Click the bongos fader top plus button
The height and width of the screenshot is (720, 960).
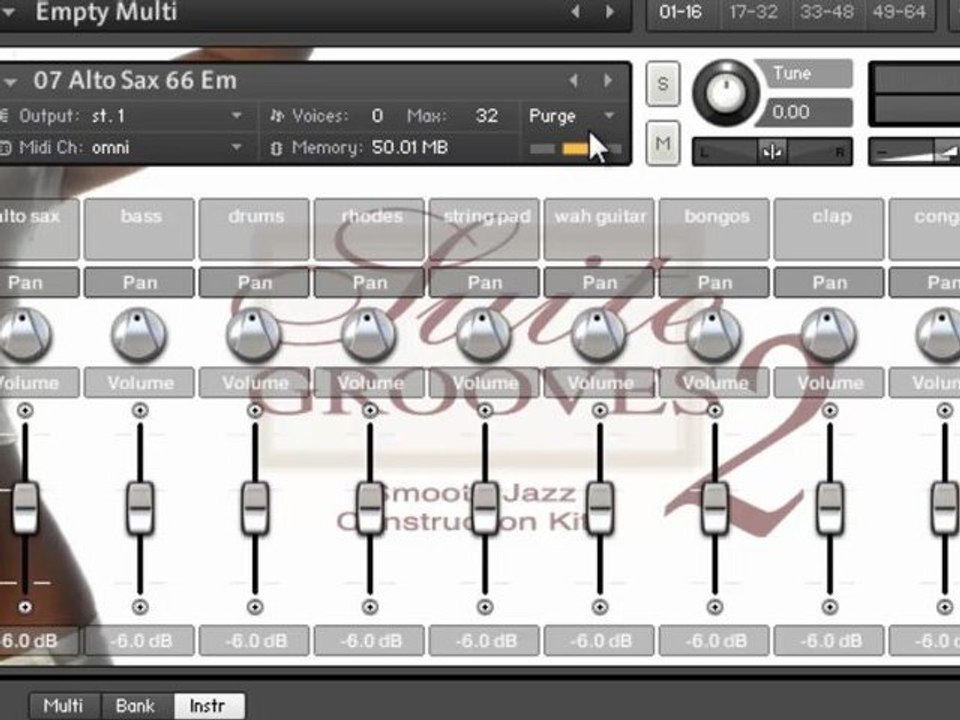[x=715, y=410]
